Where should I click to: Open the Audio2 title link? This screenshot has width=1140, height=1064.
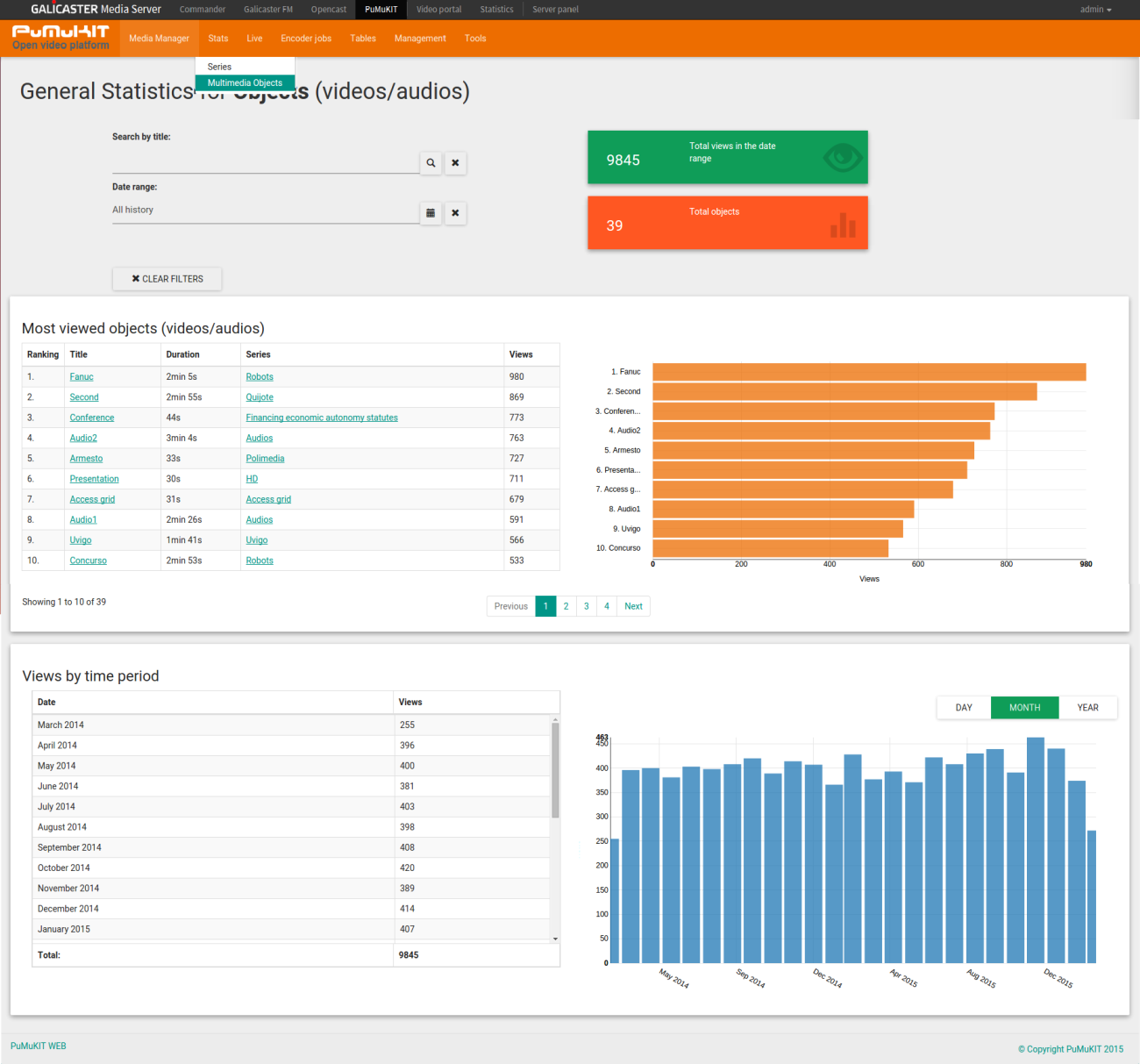point(83,438)
